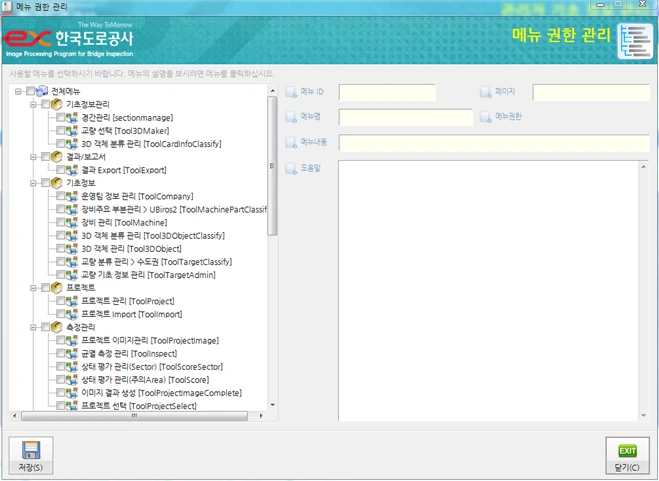The height and width of the screenshot is (481, 659).
Task: Click the icon beside 결과 Export [ToolExport]
Action: pyautogui.click(x=72, y=170)
